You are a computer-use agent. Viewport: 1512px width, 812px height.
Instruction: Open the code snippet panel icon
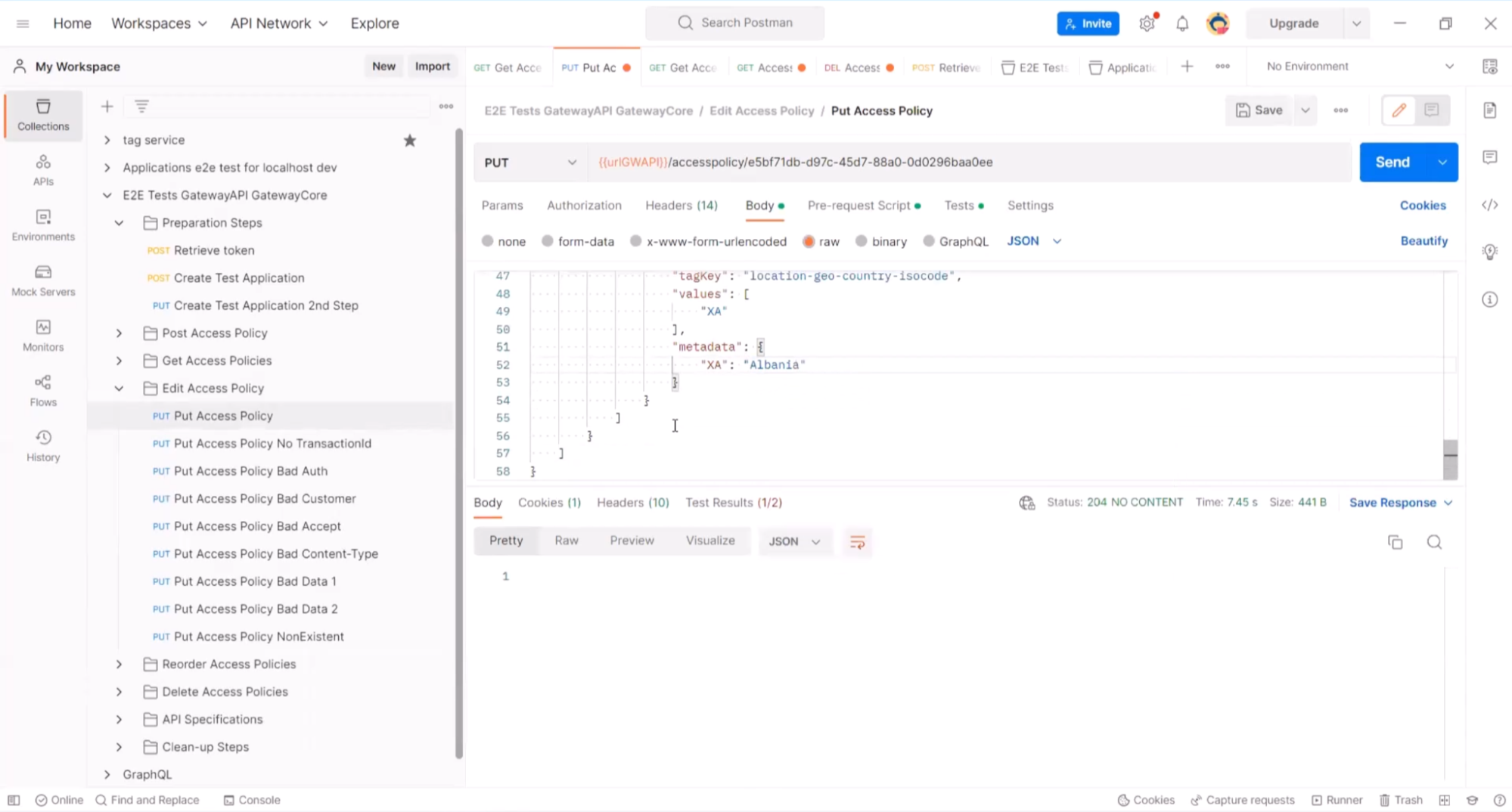(x=1489, y=205)
